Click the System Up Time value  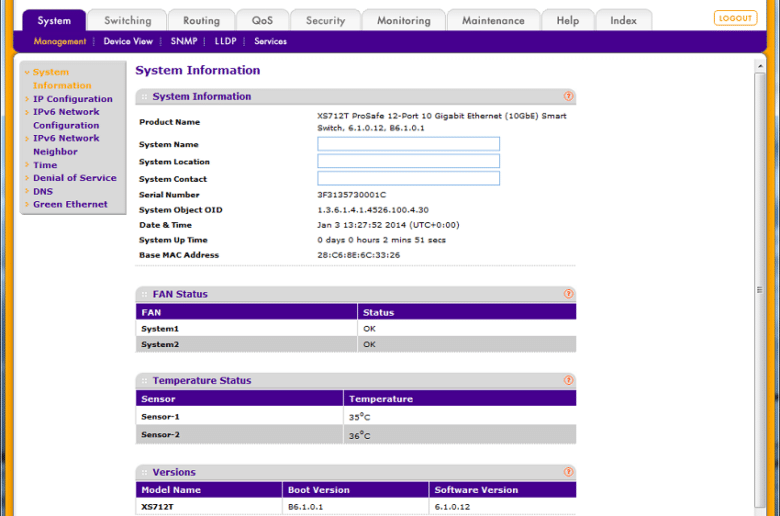point(382,240)
